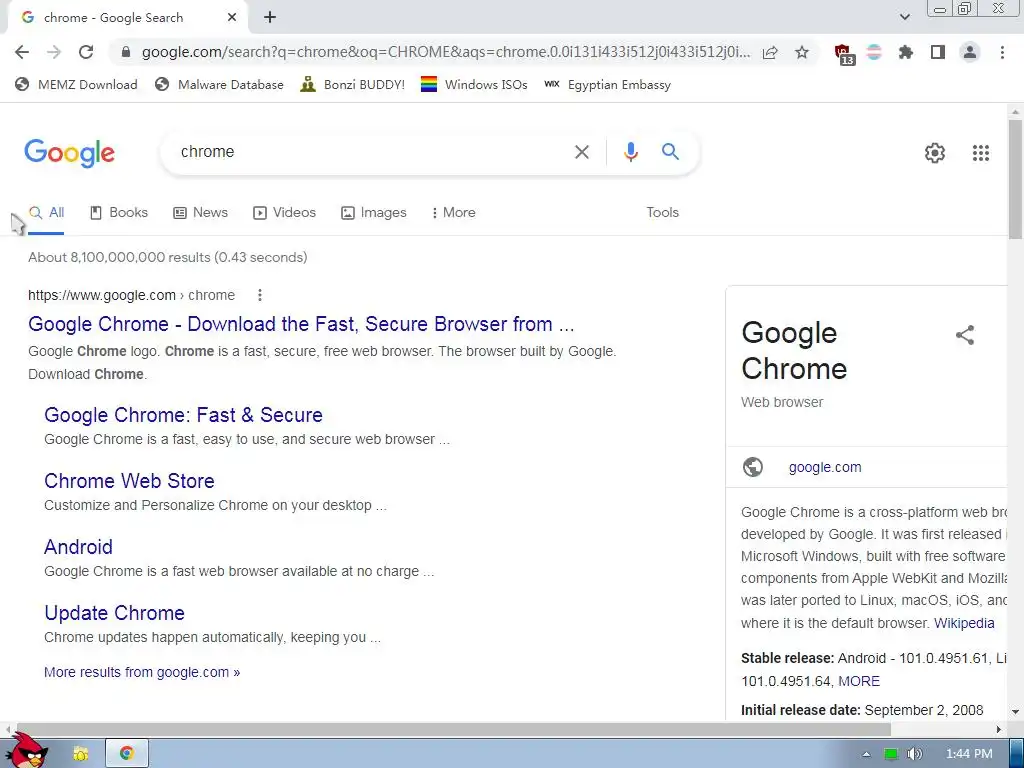Open Chrome's three-dot menu
Image resolution: width=1024 pixels, height=768 pixels.
pyautogui.click(x=1002, y=52)
